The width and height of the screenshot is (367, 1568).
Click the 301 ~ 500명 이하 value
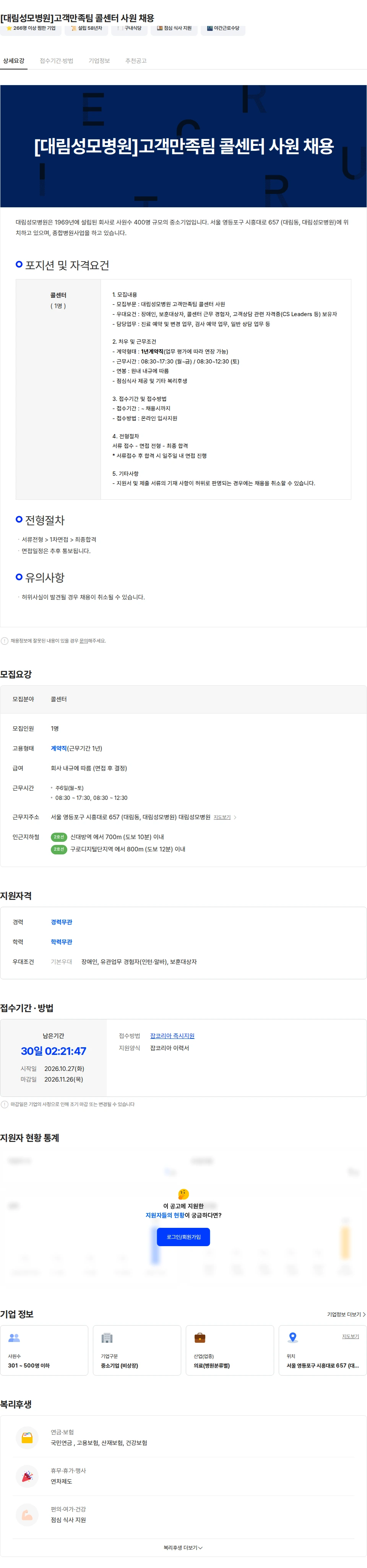click(29, 1365)
